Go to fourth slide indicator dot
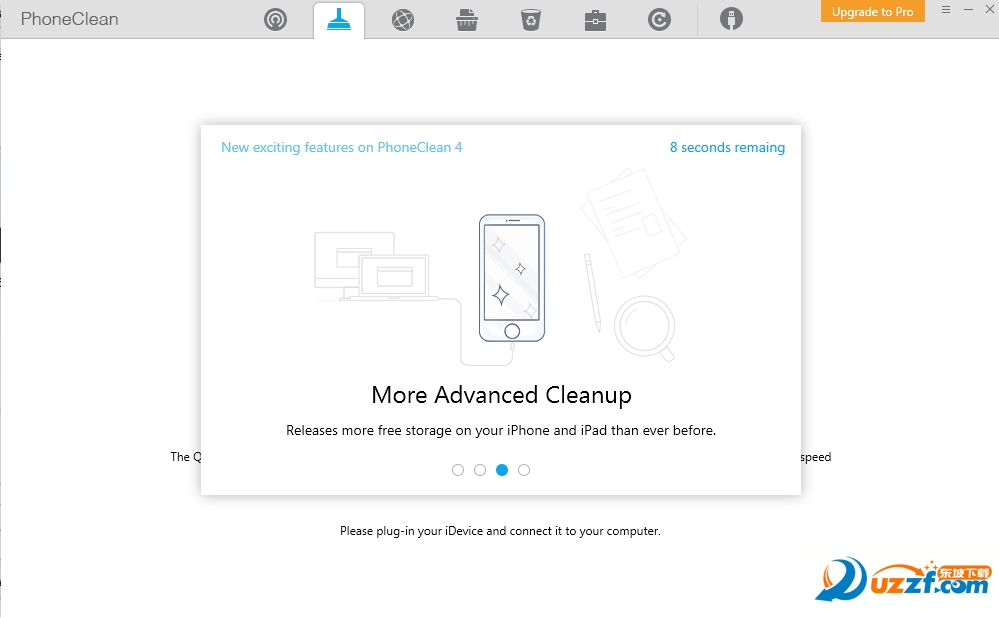Screen dimensions: 999x618 pyautogui.click(x=524, y=470)
